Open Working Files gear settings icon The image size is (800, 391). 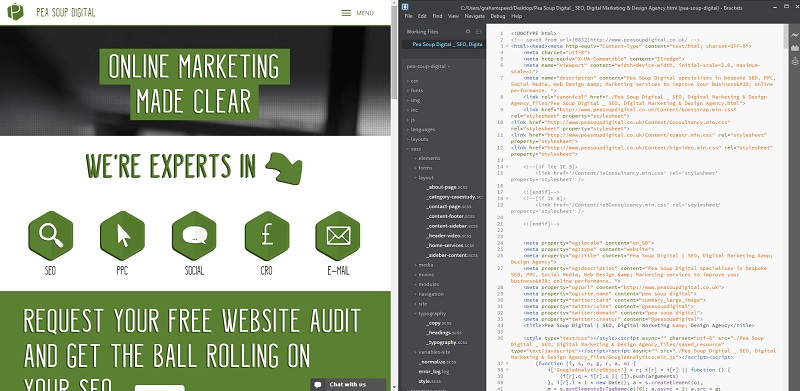click(468, 32)
